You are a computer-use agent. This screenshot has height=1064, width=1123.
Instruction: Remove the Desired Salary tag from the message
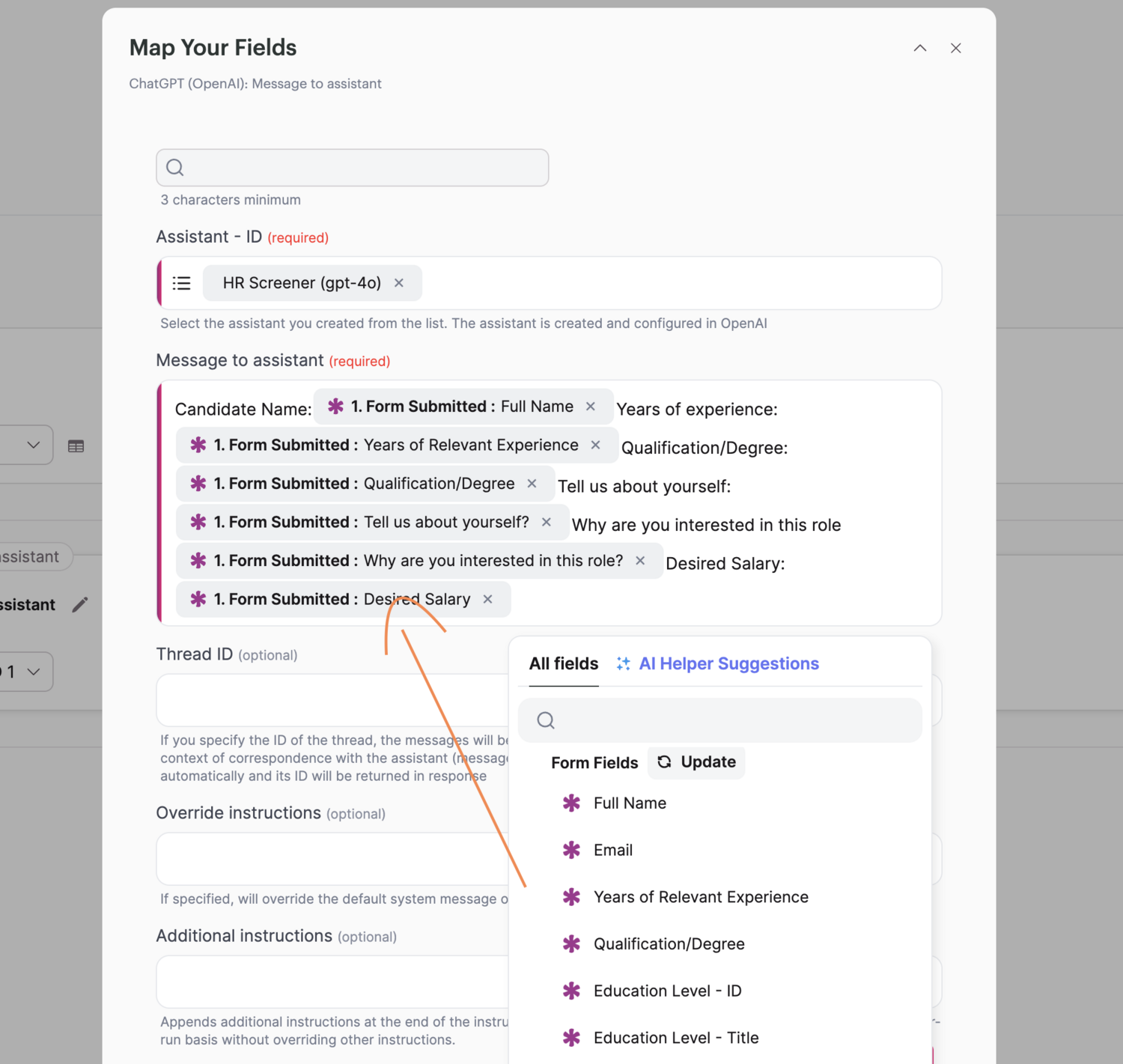(487, 599)
